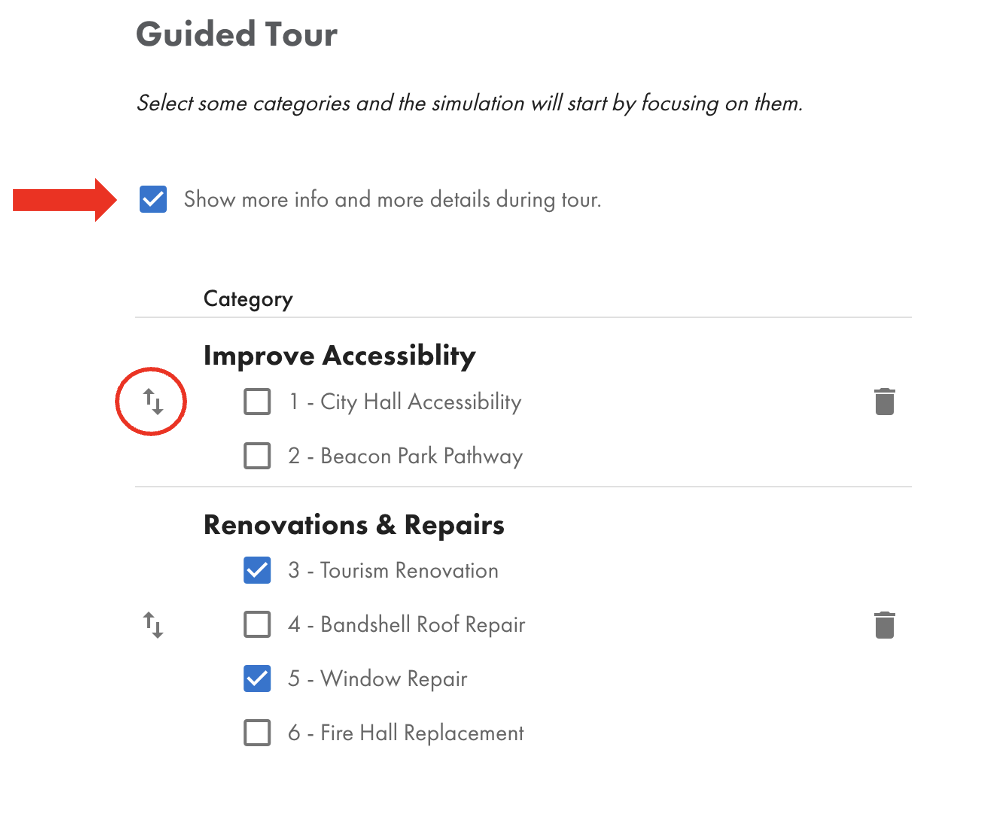This screenshot has height=814, width=990.
Task: Deselect the Window Repair checkbox
Action: click(258, 679)
